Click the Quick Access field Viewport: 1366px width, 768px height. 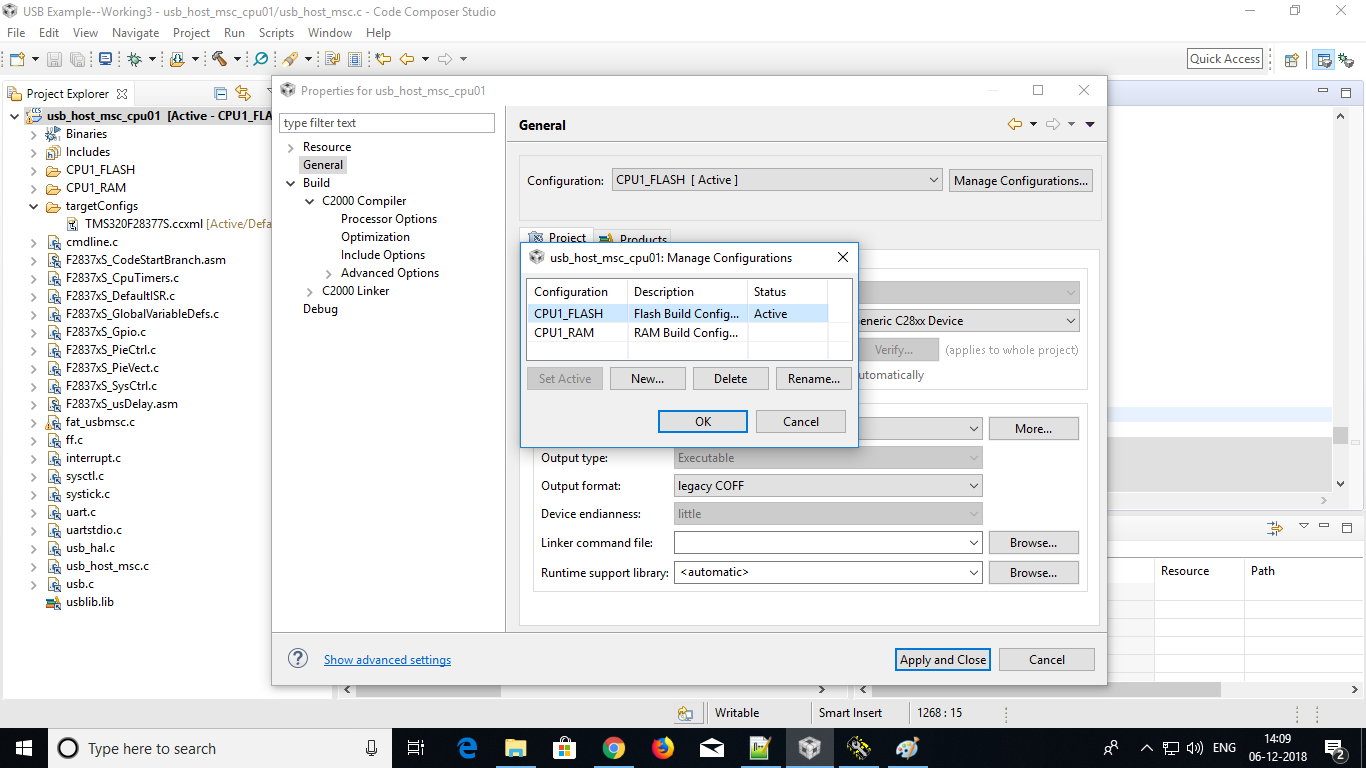point(1225,59)
